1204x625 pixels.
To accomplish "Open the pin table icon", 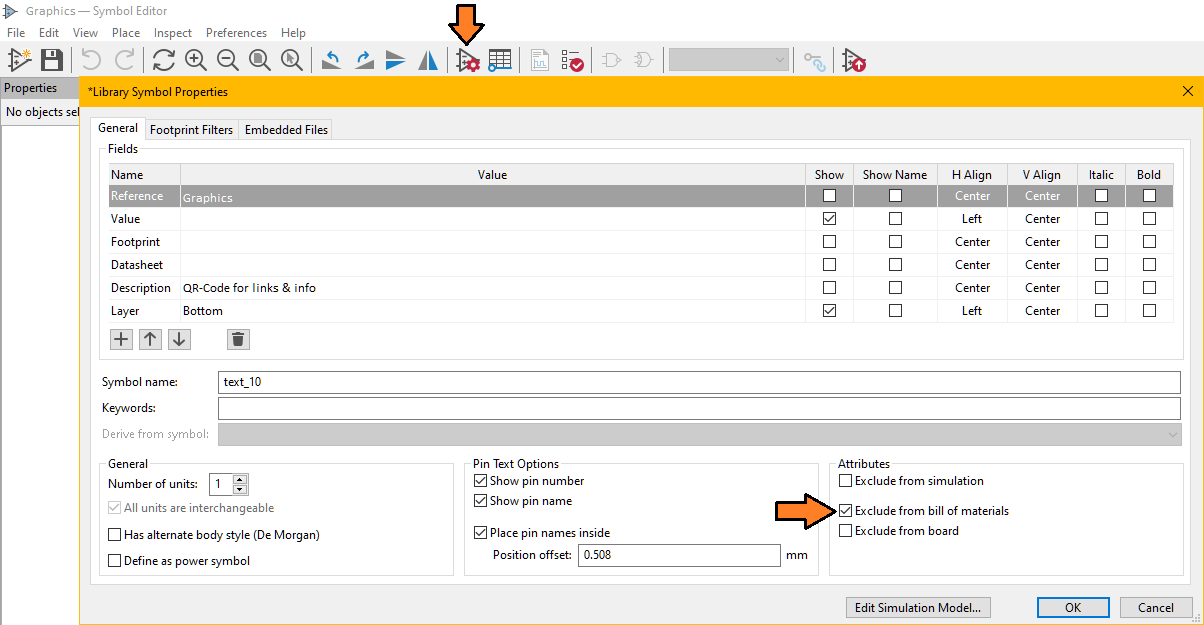I will (500, 60).
